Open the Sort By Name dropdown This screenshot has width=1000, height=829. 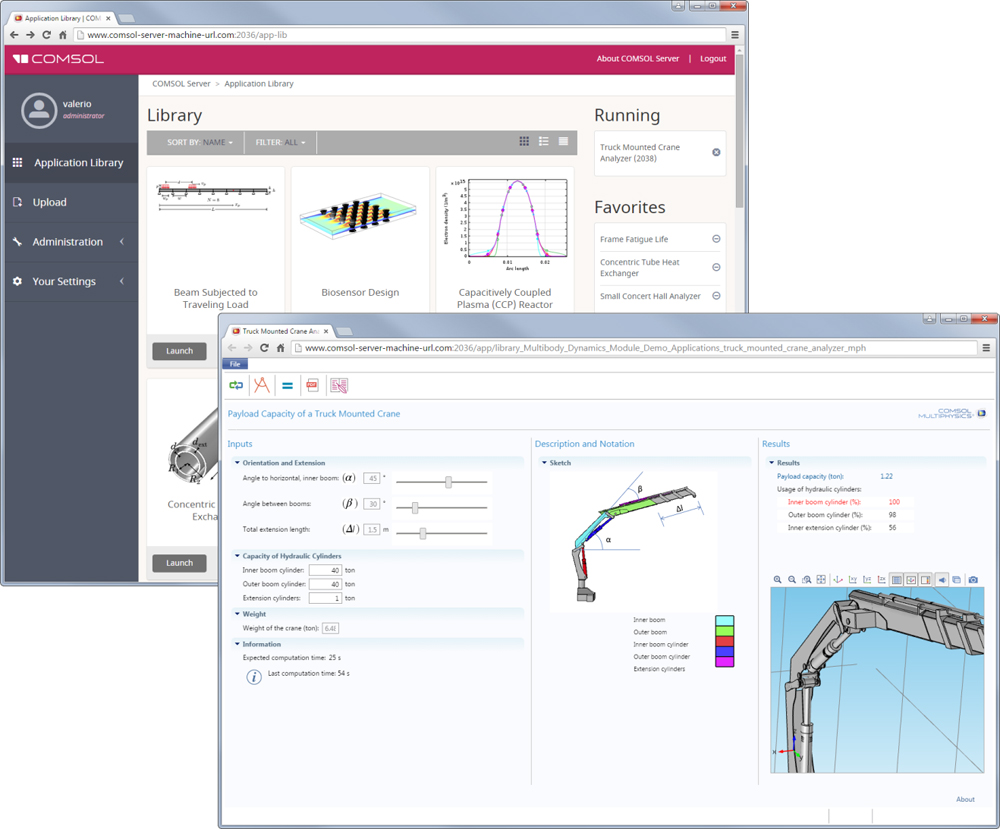coord(200,142)
